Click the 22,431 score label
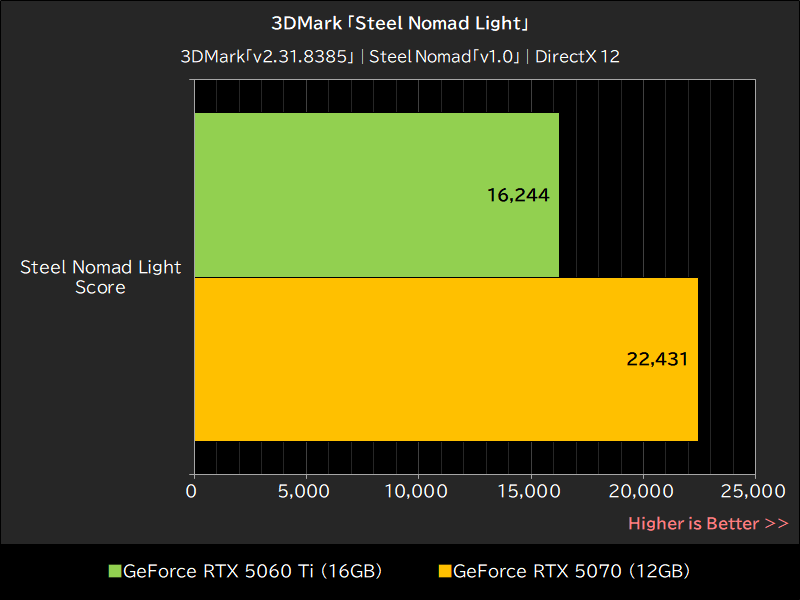The image size is (800, 600). pos(659,359)
